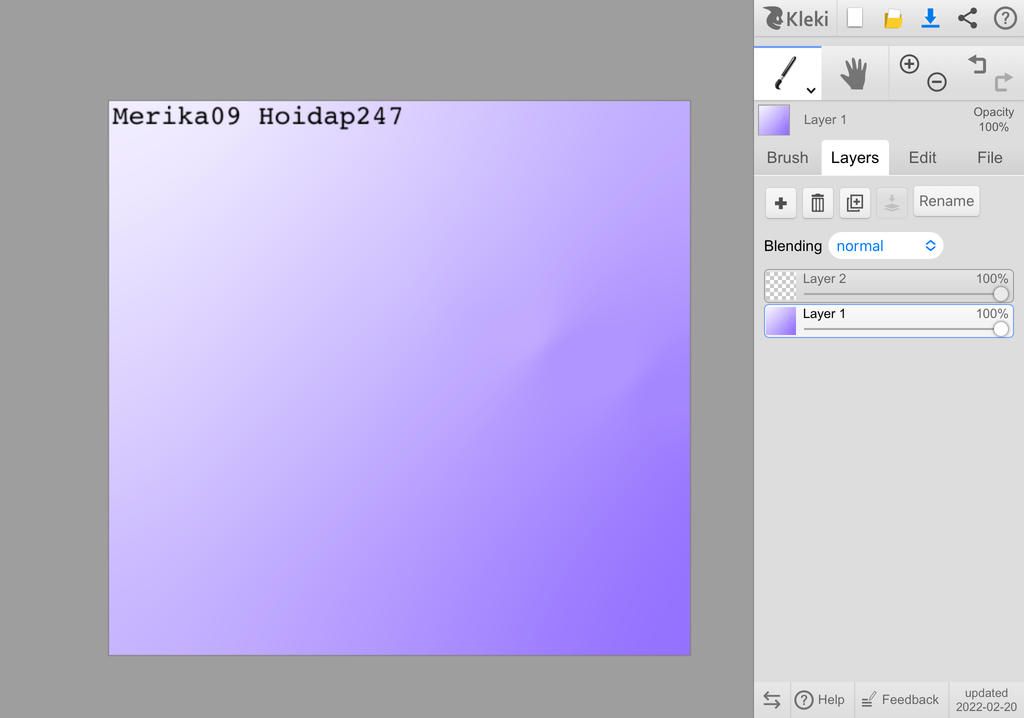The image size is (1024, 718).
Task: Zoom out with the minus magnifier
Action: 936,82
